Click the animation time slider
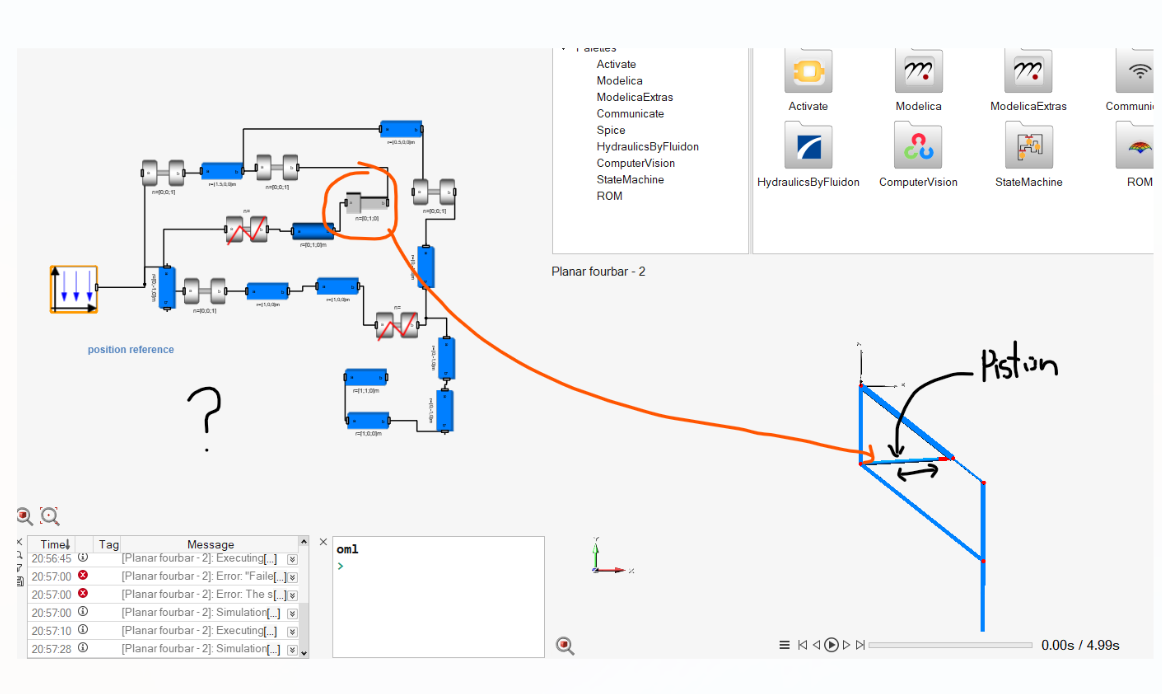 click(x=950, y=645)
